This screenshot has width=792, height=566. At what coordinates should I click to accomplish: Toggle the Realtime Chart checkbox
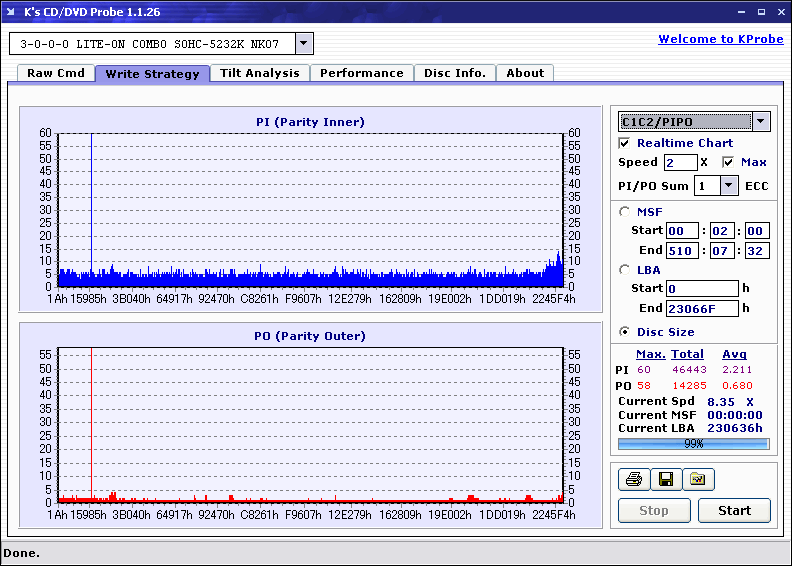pyautogui.click(x=625, y=143)
